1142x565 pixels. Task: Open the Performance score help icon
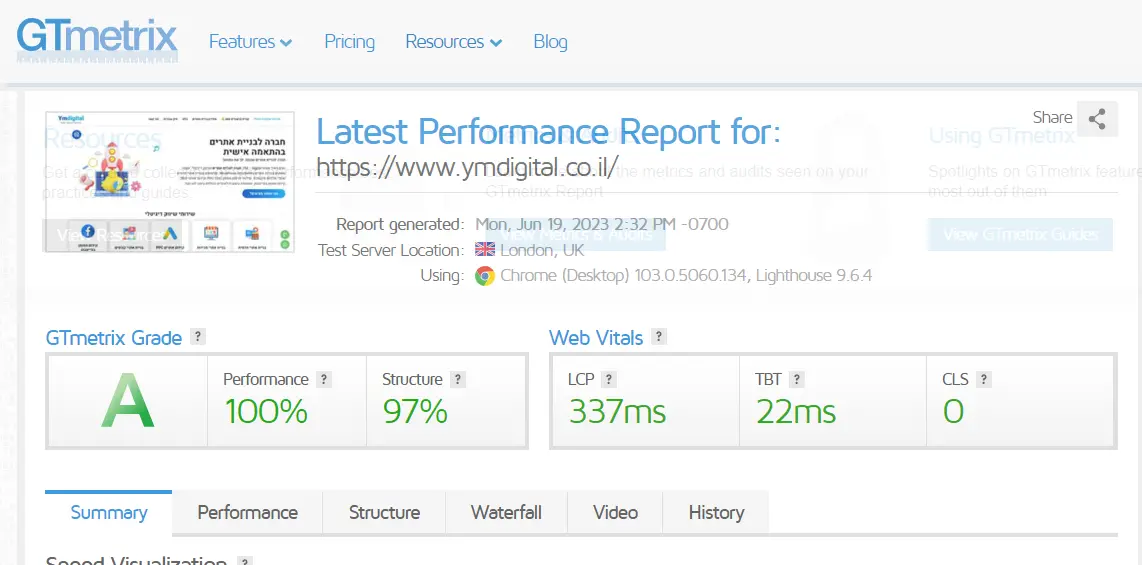tap(323, 379)
